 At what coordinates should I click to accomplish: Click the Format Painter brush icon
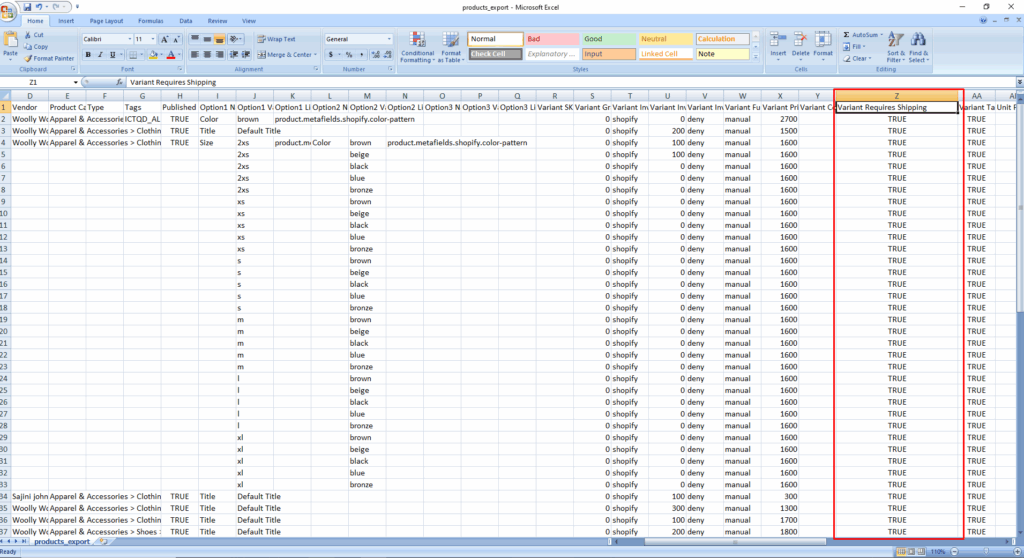coord(27,58)
